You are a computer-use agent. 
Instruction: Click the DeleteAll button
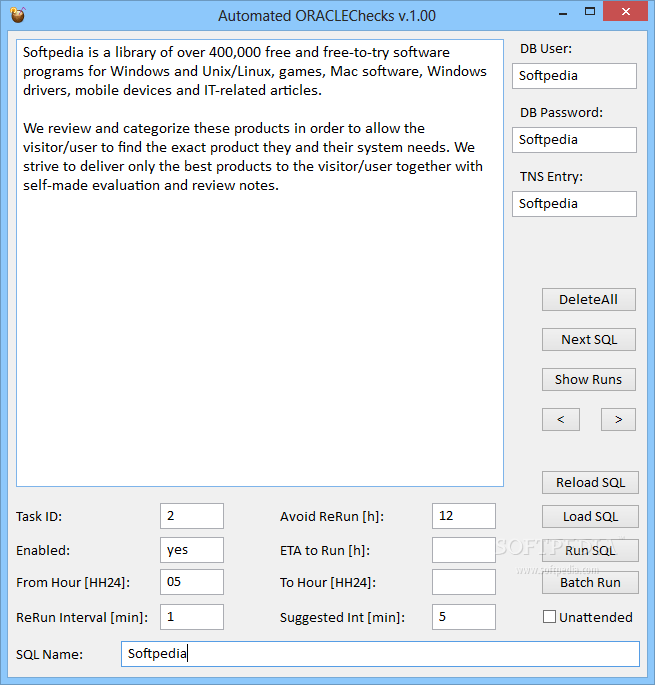click(589, 300)
